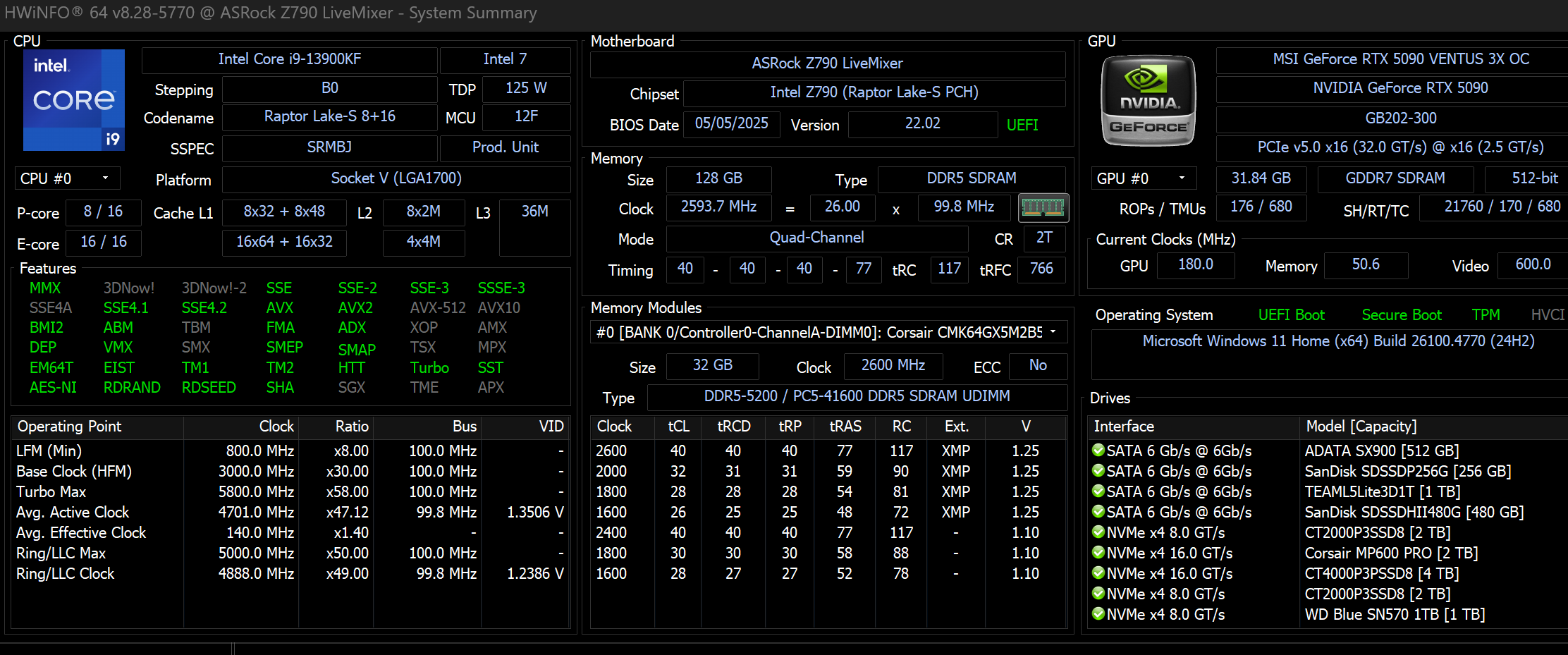
Task: Click the Intel Core i9-13900KF name field
Action: pyautogui.click(x=290, y=60)
